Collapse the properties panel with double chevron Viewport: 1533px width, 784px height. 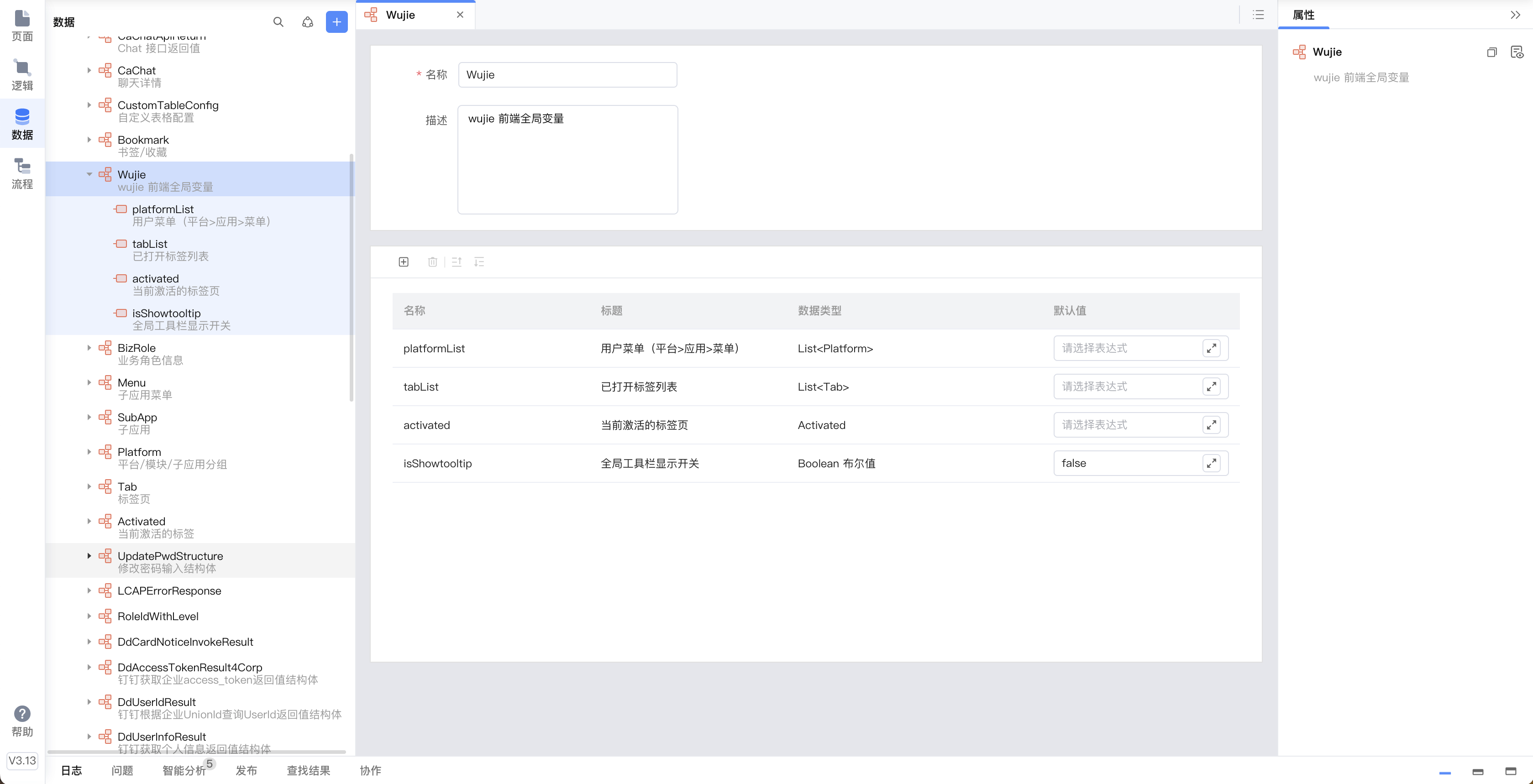[1515, 15]
